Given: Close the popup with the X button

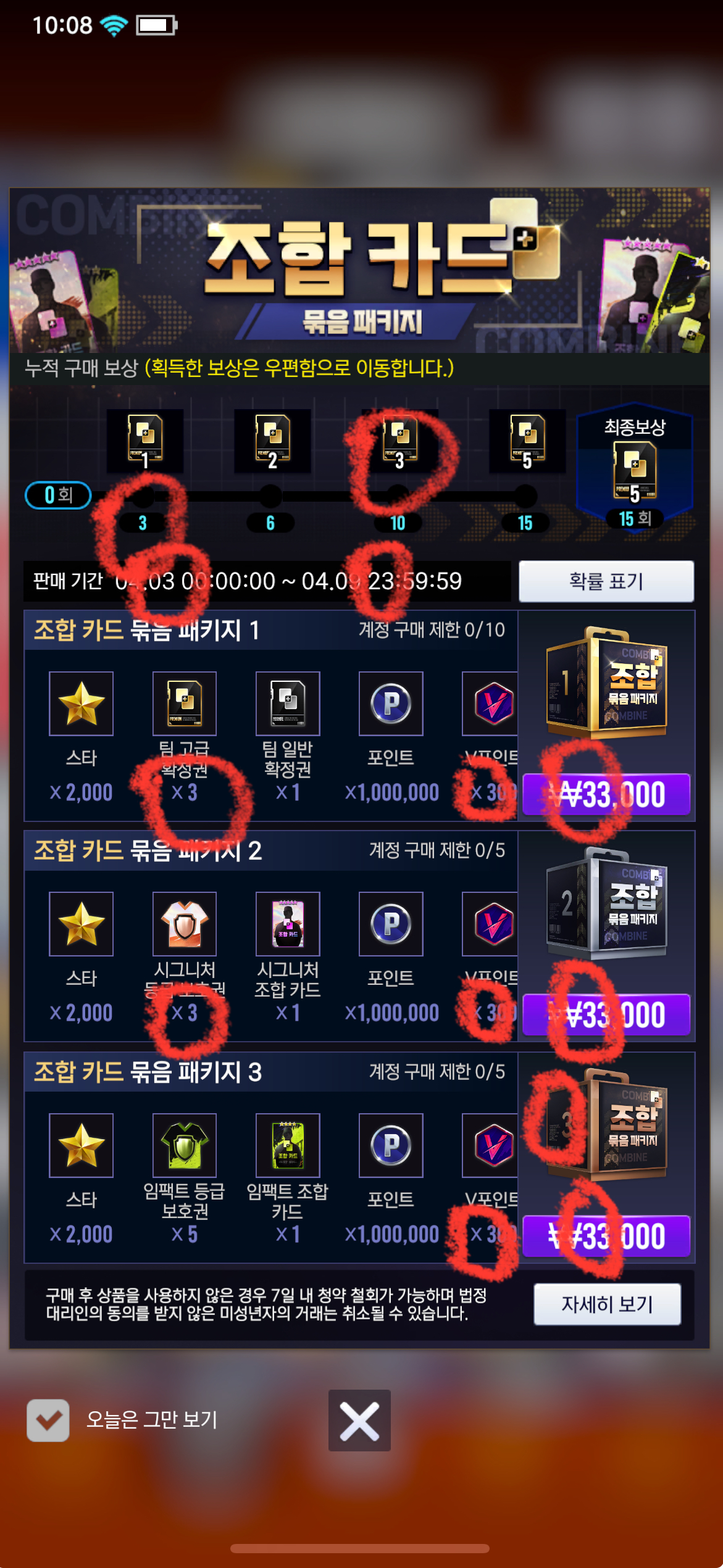Looking at the screenshot, I should pos(359,1421).
